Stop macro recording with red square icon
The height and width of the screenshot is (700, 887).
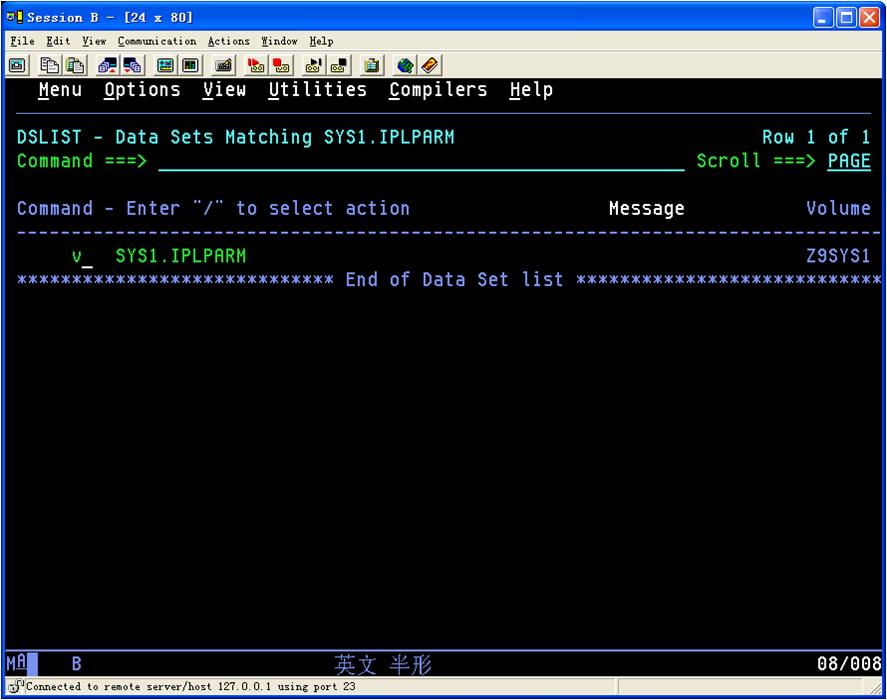coord(281,66)
